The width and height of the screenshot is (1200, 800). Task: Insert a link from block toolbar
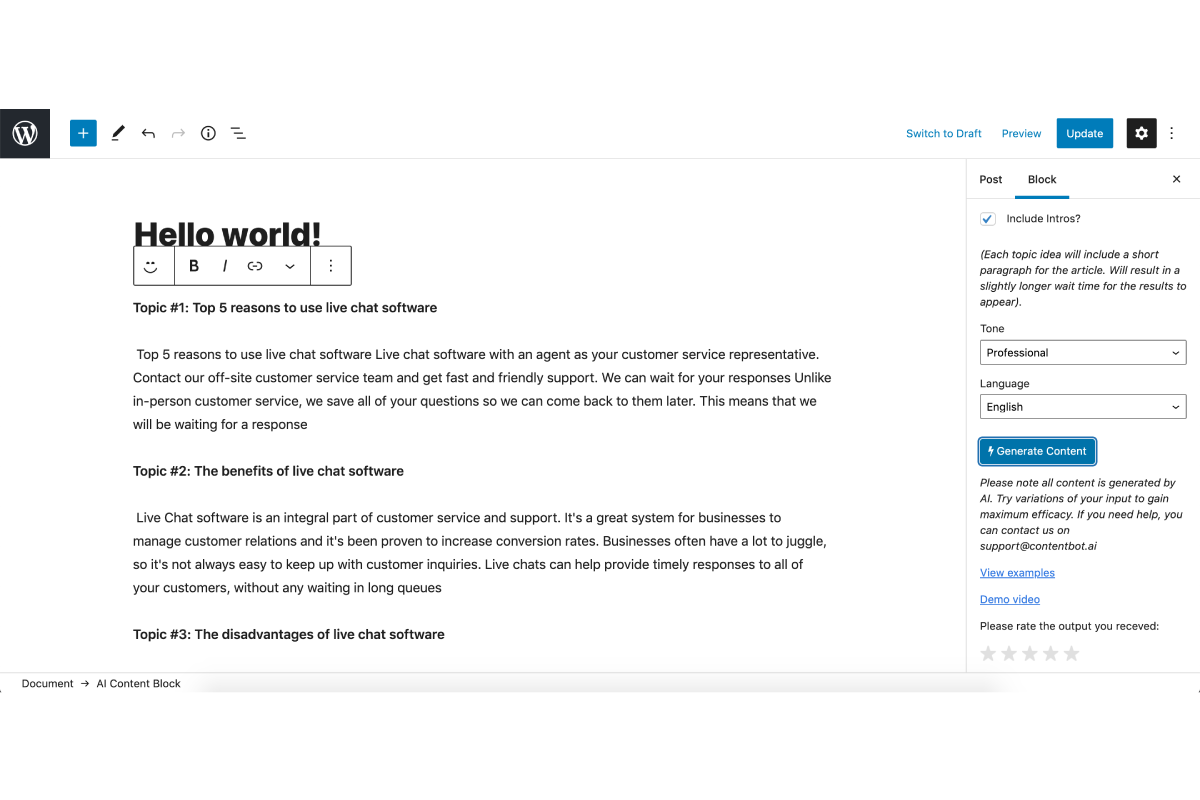[x=255, y=266]
